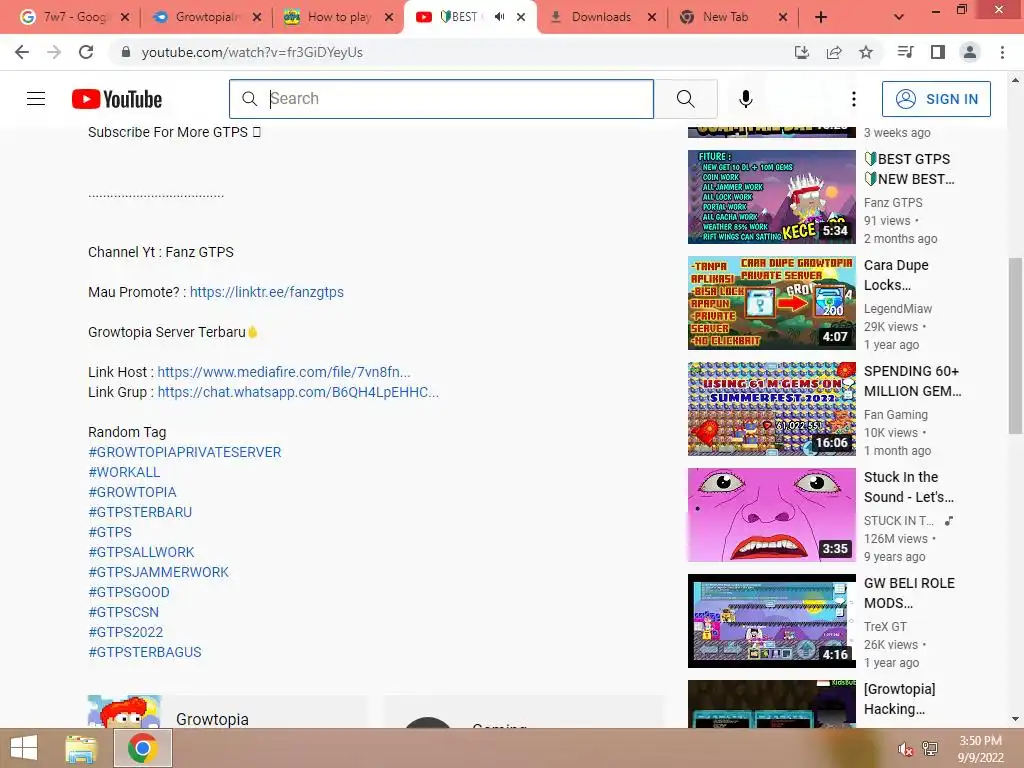Click hashtag #GTPSCSN
This screenshot has width=1024, height=768.
[x=123, y=612]
